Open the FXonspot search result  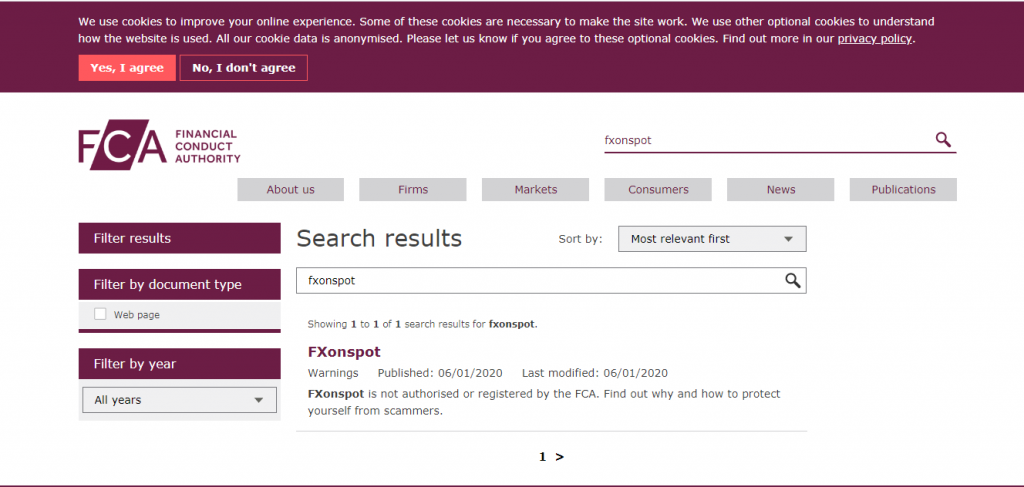(x=344, y=352)
